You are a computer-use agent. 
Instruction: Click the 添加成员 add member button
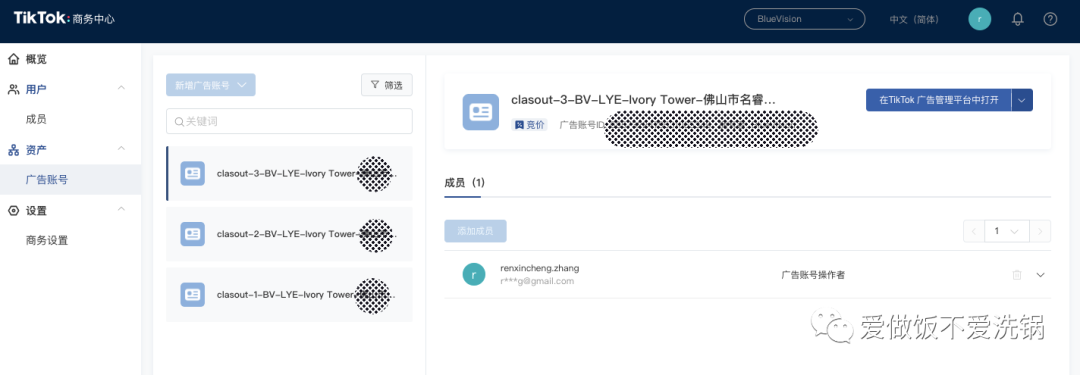(x=475, y=231)
